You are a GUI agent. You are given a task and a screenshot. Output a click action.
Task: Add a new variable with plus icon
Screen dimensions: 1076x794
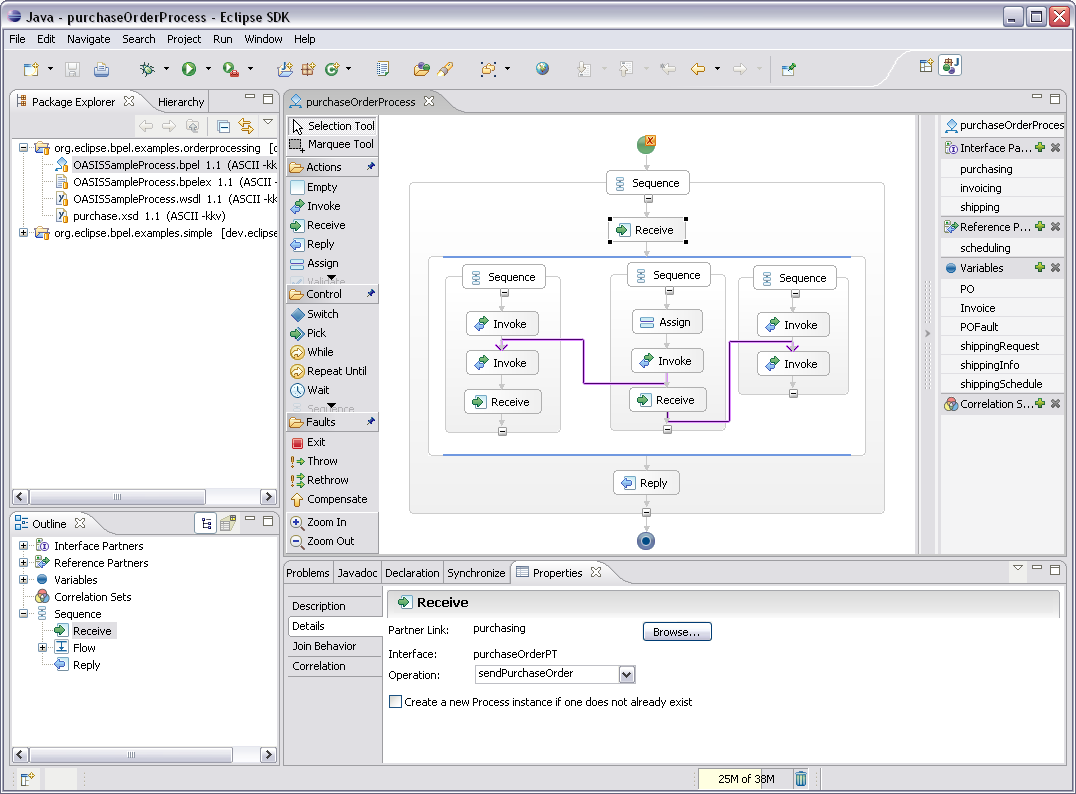point(1040,268)
